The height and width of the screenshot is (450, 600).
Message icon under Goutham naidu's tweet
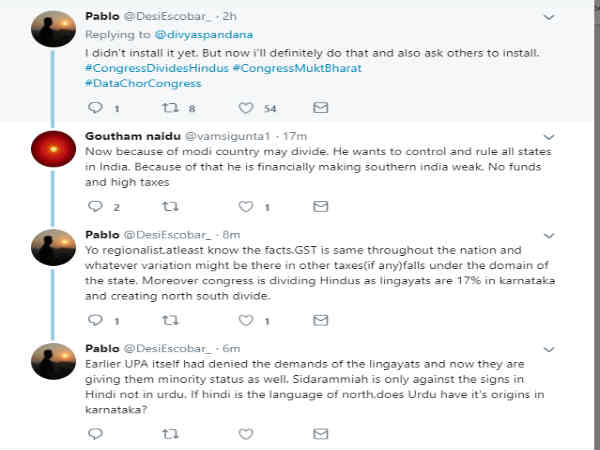click(321, 207)
